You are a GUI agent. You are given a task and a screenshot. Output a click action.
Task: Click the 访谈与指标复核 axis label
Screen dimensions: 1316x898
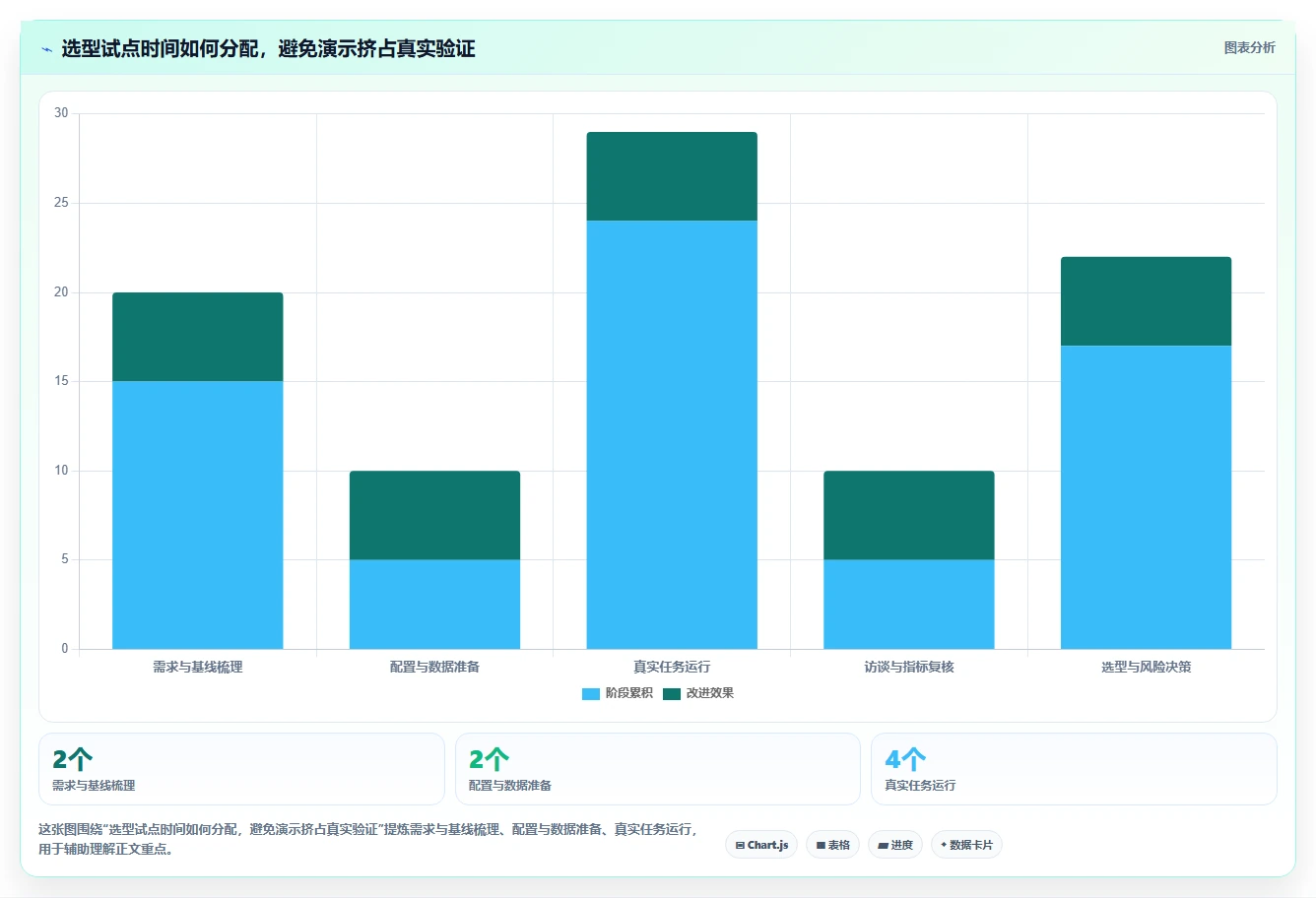coord(909,667)
